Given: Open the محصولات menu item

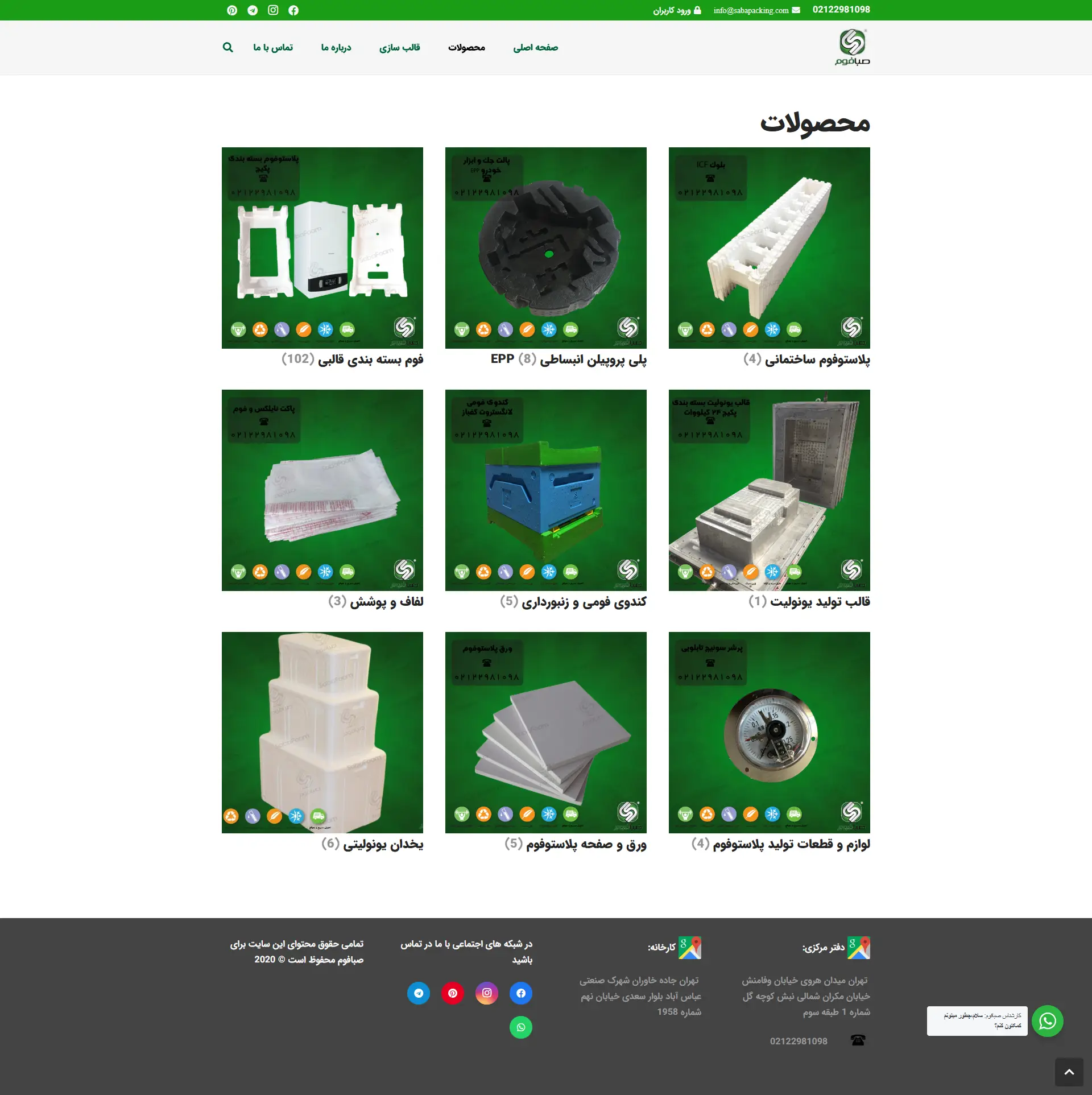Looking at the screenshot, I should (x=466, y=47).
